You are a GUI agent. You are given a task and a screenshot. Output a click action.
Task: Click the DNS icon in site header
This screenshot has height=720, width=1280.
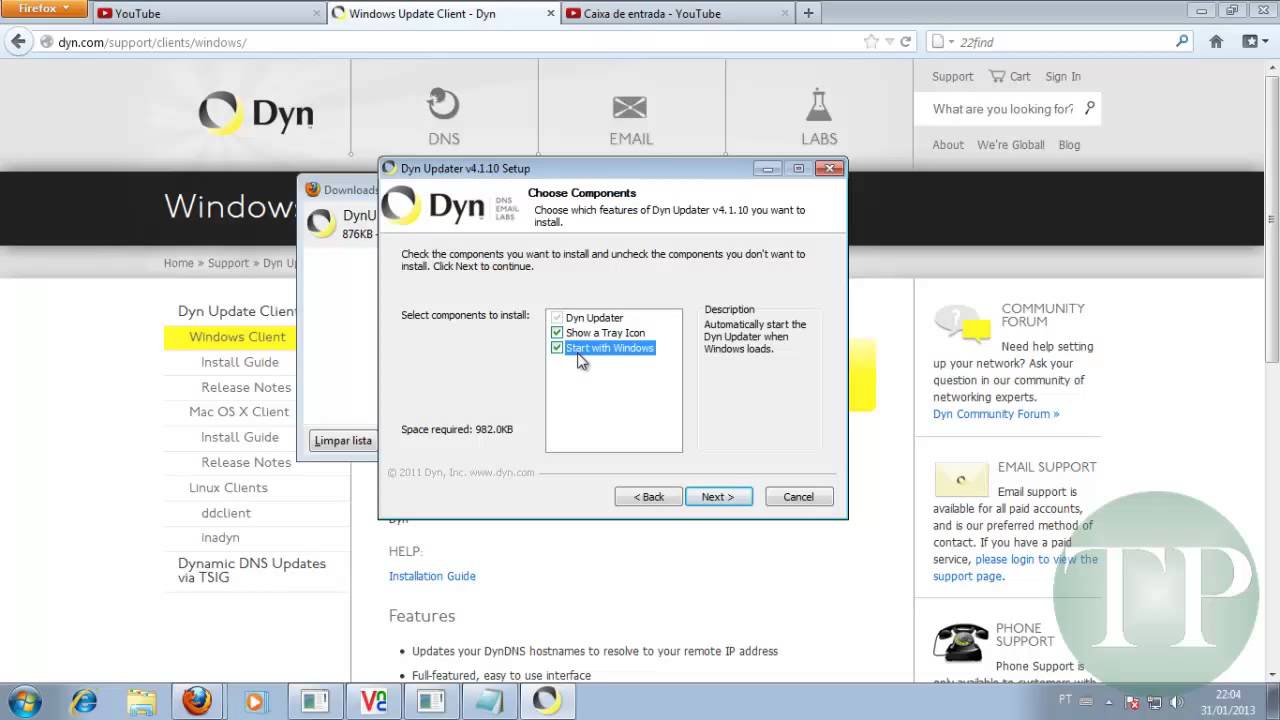443,105
